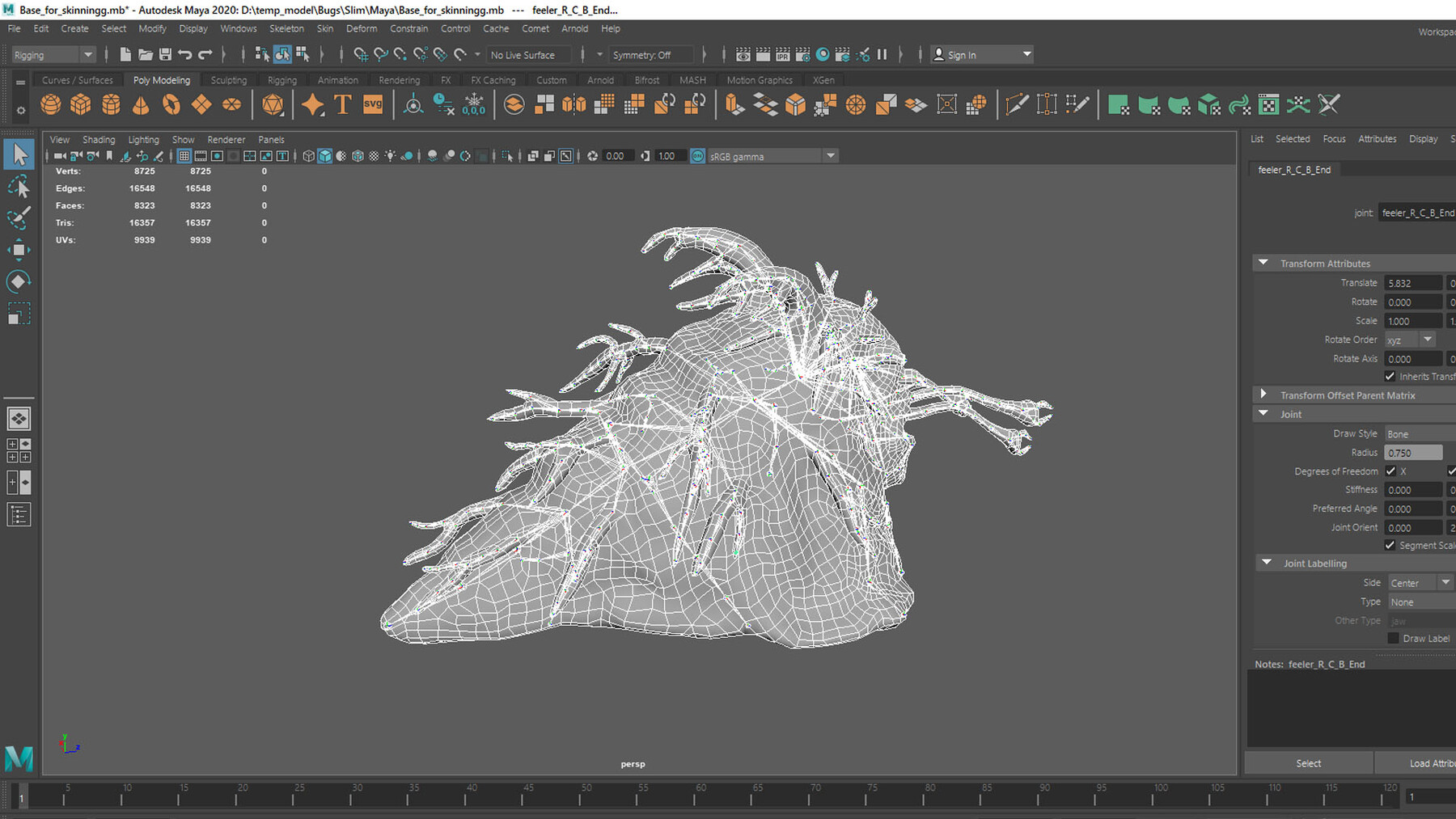Pick the Lasso tool in the toolbox
Image resolution: width=1456 pixels, height=819 pixels.
pyautogui.click(x=19, y=187)
